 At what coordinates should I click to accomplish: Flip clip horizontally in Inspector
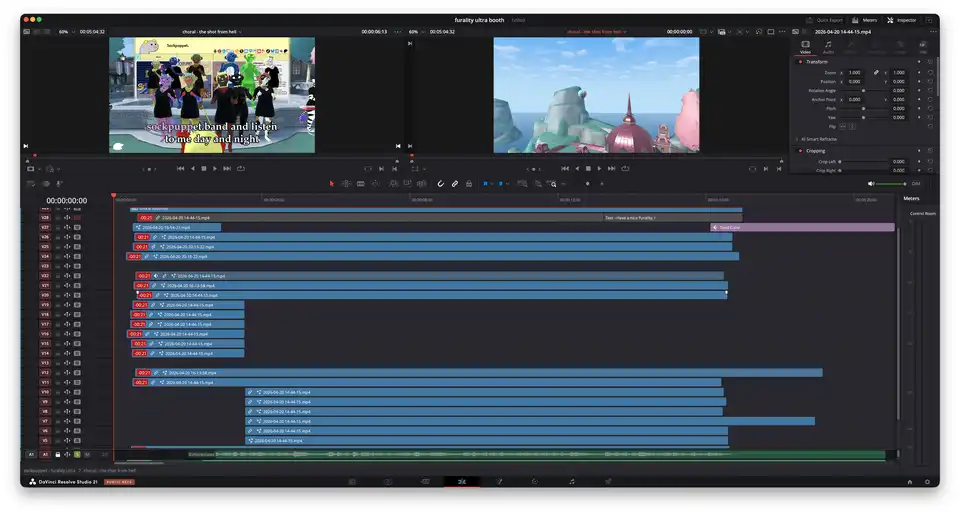[x=842, y=126]
